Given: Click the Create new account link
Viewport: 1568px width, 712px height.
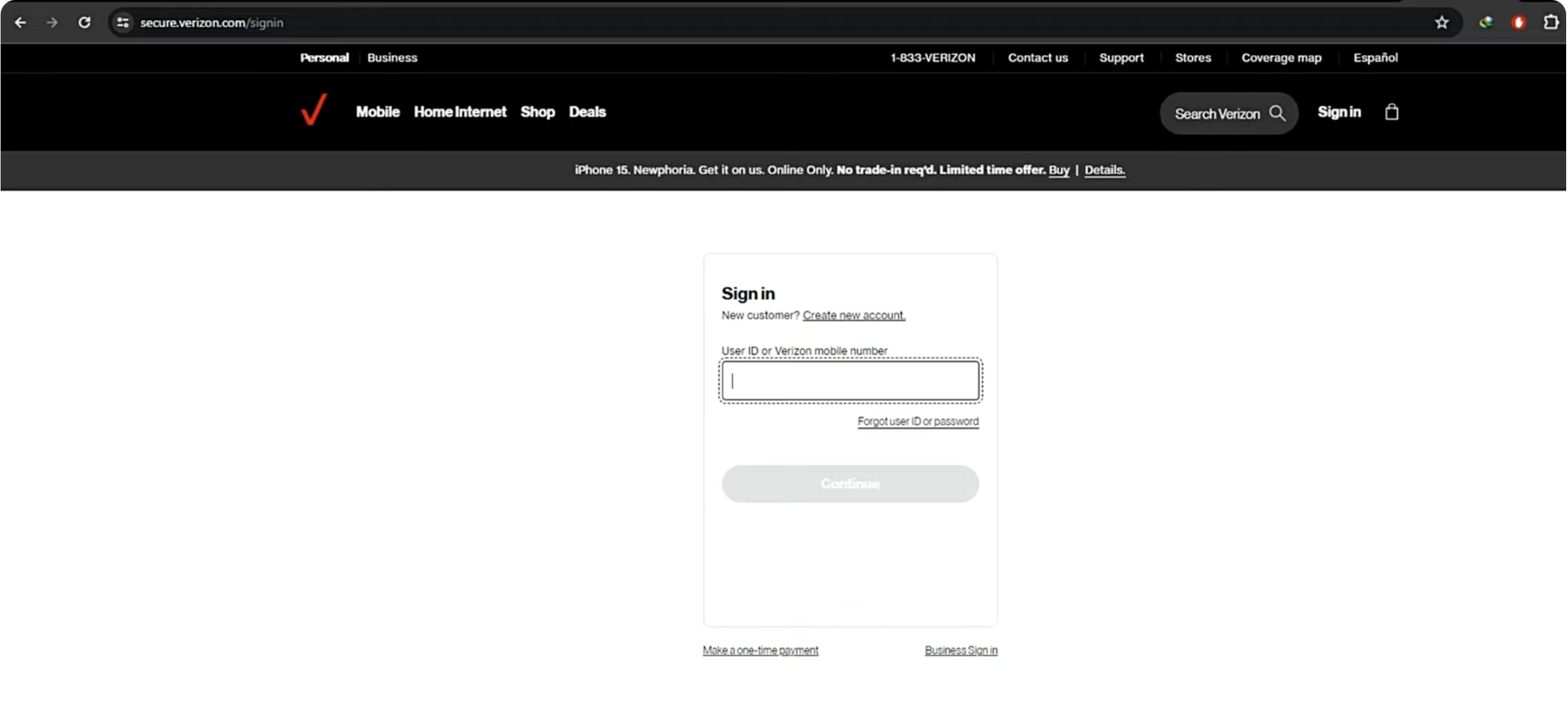Looking at the screenshot, I should (853, 315).
